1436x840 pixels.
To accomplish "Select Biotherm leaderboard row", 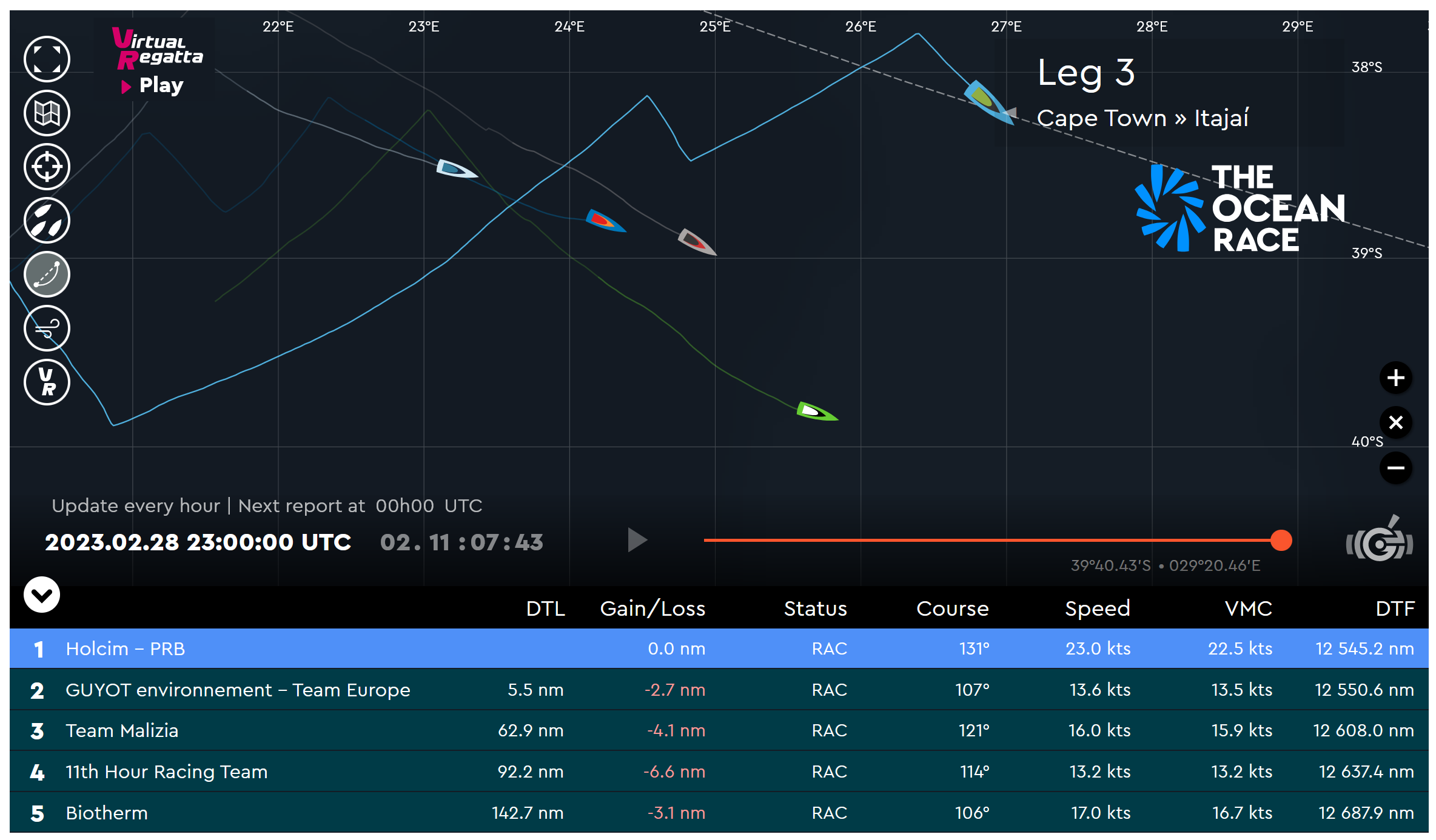I will click(719, 813).
